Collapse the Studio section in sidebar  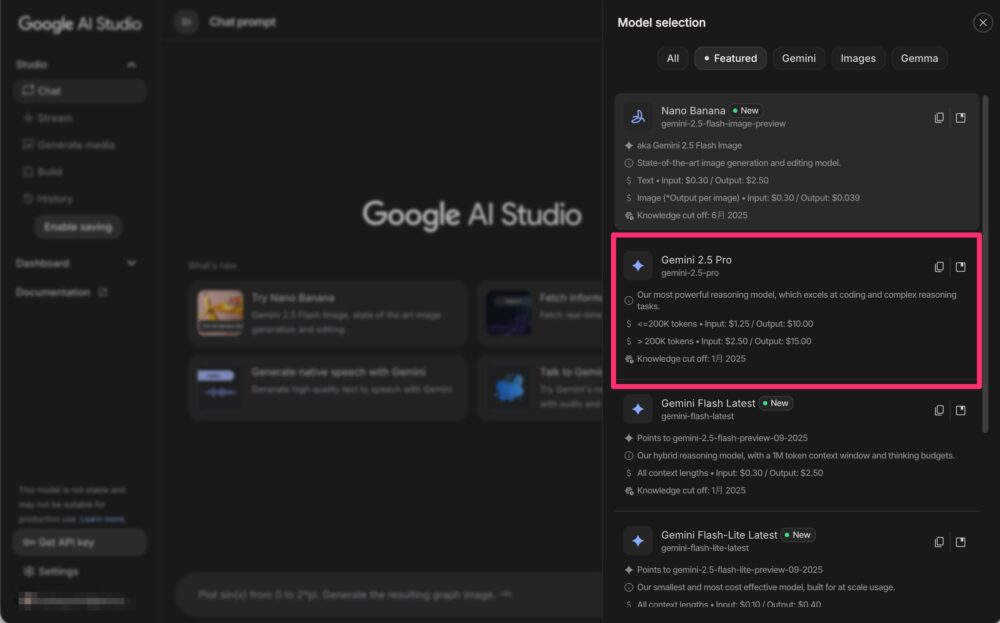click(131, 65)
